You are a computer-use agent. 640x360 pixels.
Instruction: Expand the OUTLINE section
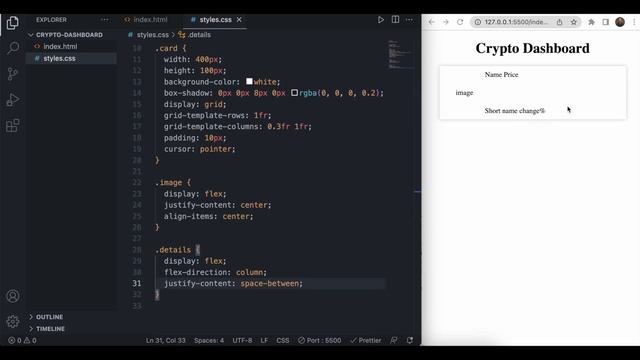(49, 317)
